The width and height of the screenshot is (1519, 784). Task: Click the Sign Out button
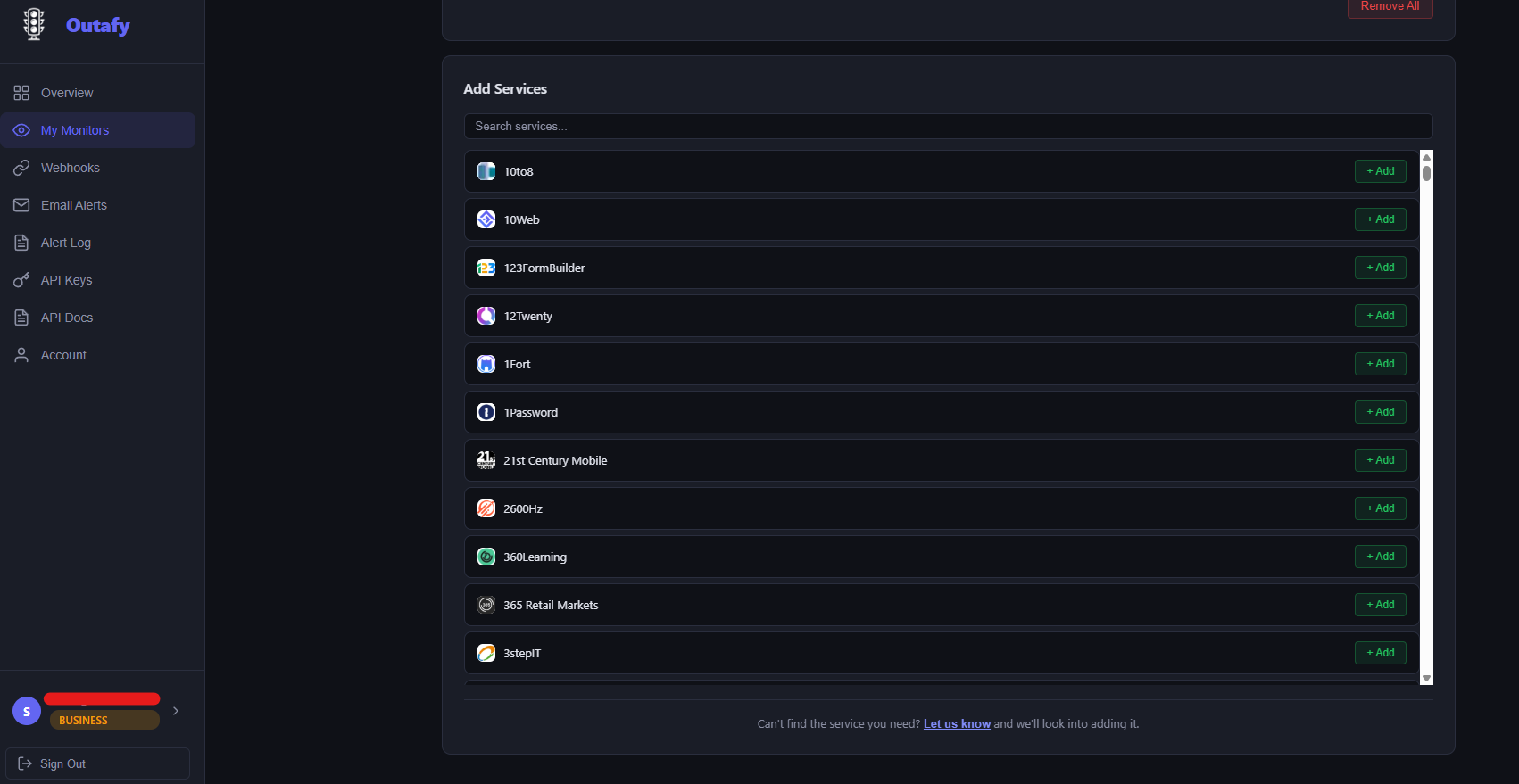97,763
